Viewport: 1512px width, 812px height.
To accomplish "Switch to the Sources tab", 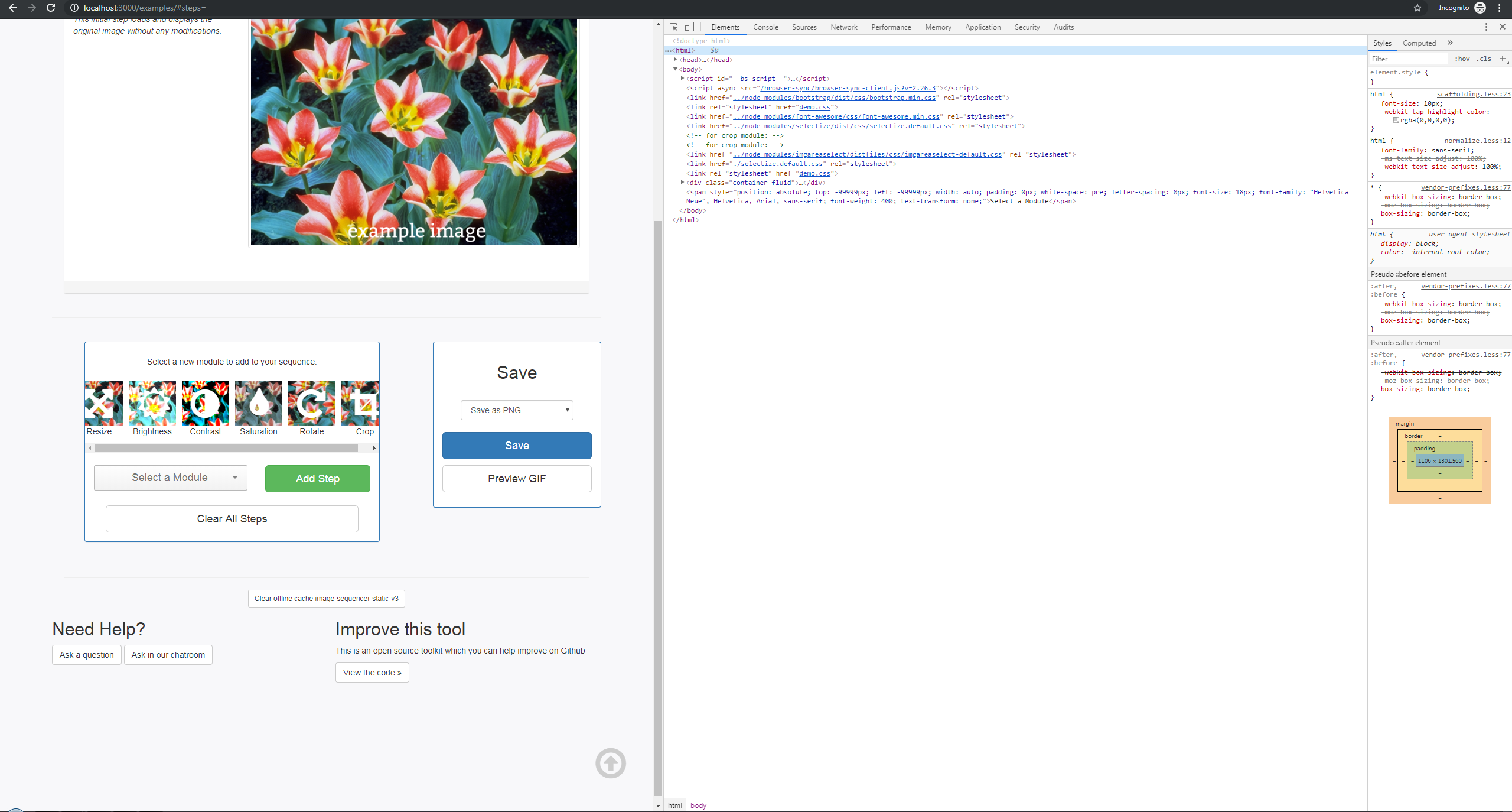I will click(x=804, y=27).
